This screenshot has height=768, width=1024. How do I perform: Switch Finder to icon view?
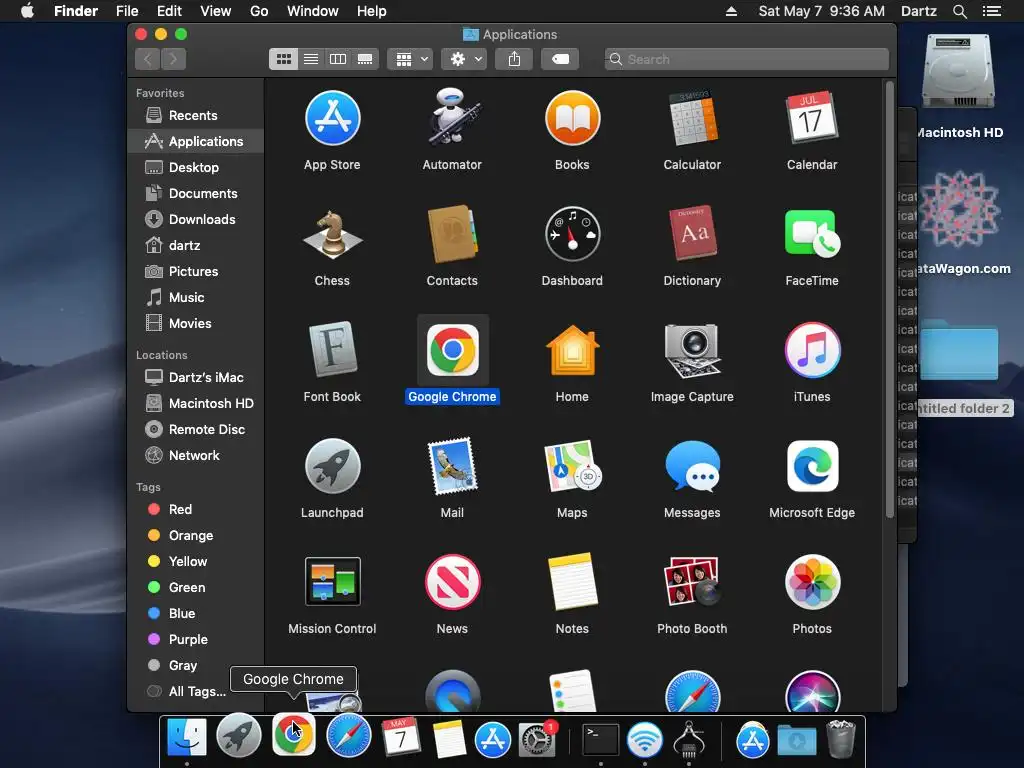pyautogui.click(x=283, y=59)
